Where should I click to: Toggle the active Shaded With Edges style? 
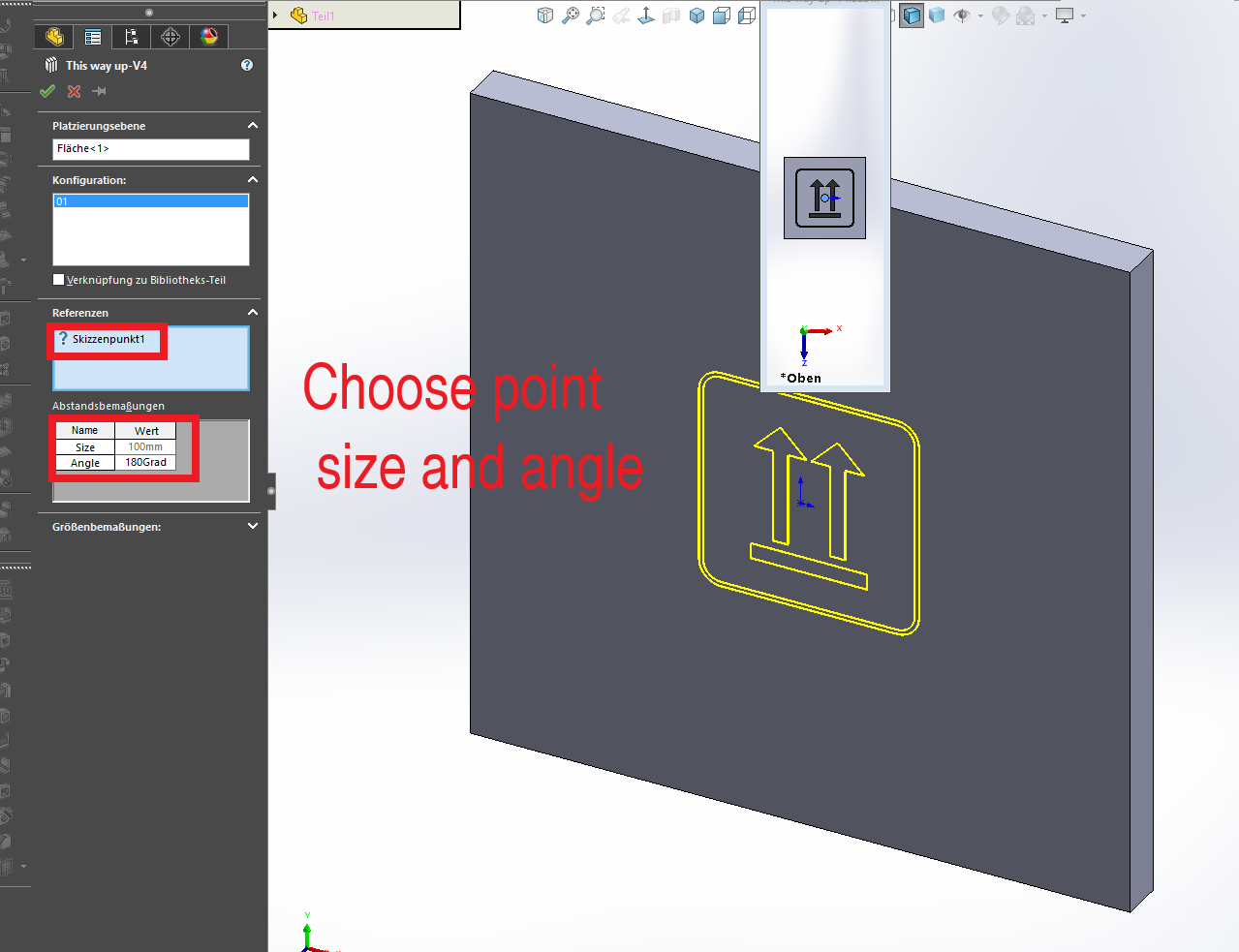(x=912, y=15)
